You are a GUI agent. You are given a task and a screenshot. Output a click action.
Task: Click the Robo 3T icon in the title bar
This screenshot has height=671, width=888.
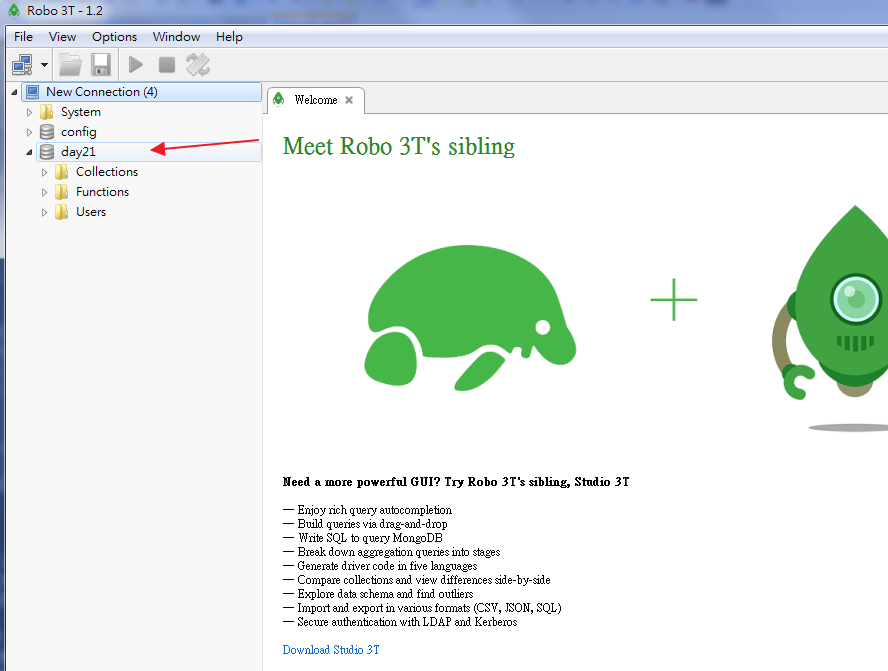coord(14,11)
